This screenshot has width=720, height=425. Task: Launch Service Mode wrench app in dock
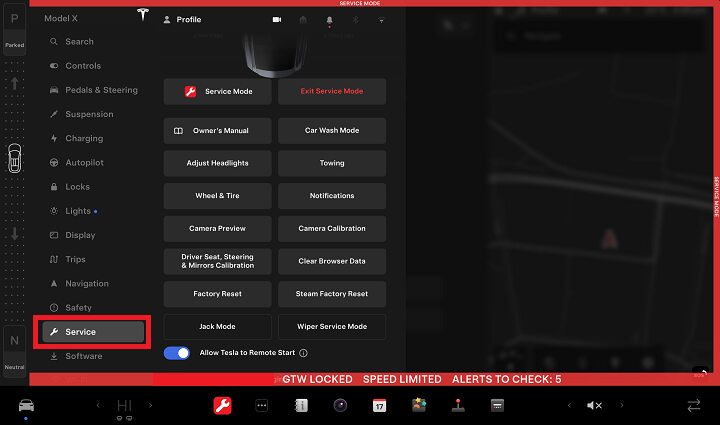[222, 405]
